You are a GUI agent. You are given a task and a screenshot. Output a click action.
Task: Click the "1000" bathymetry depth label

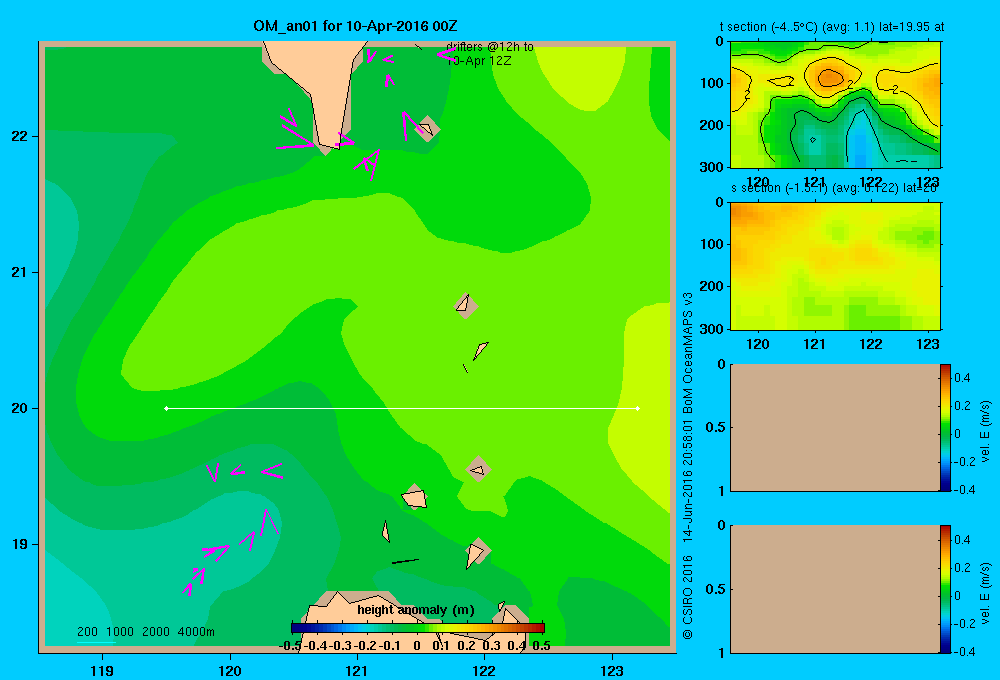pos(120,632)
